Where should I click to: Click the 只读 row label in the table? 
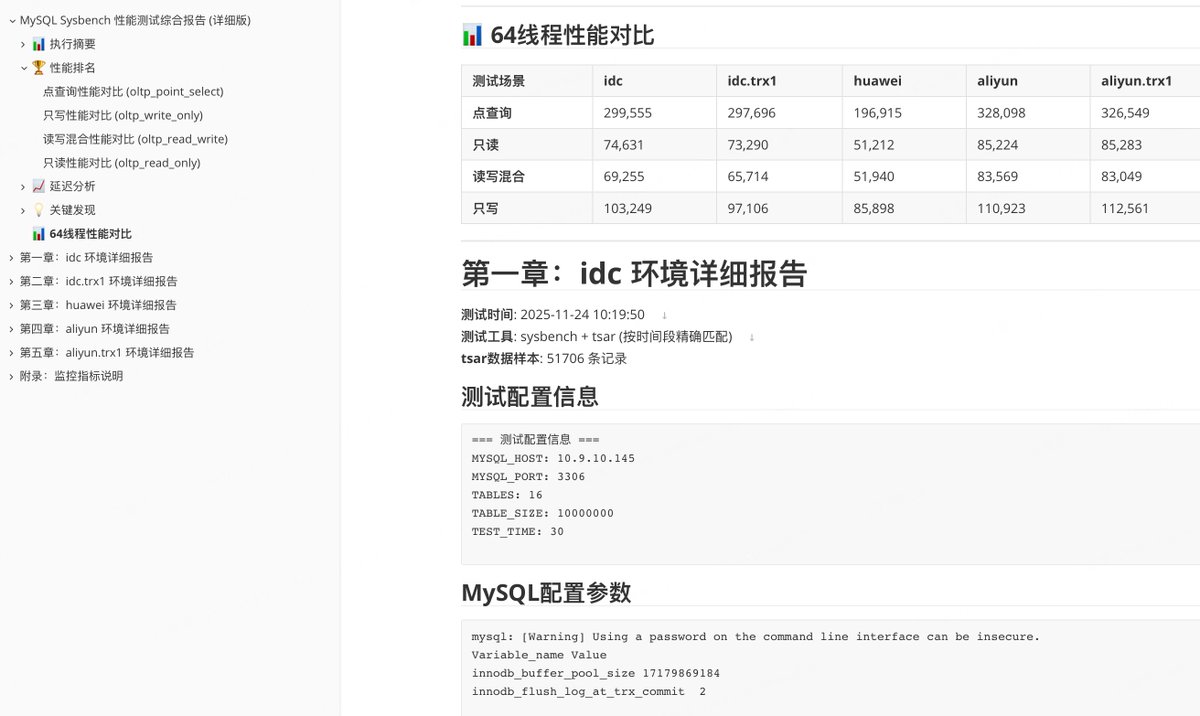486,145
